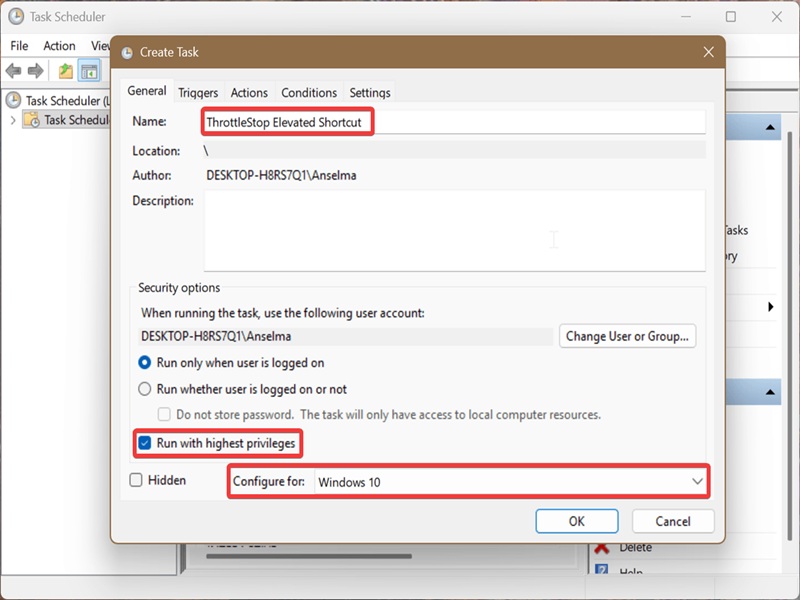Click Cancel in Create Task dialog
Viewport: 800px width, 600px height.
(x=673, y=521)
